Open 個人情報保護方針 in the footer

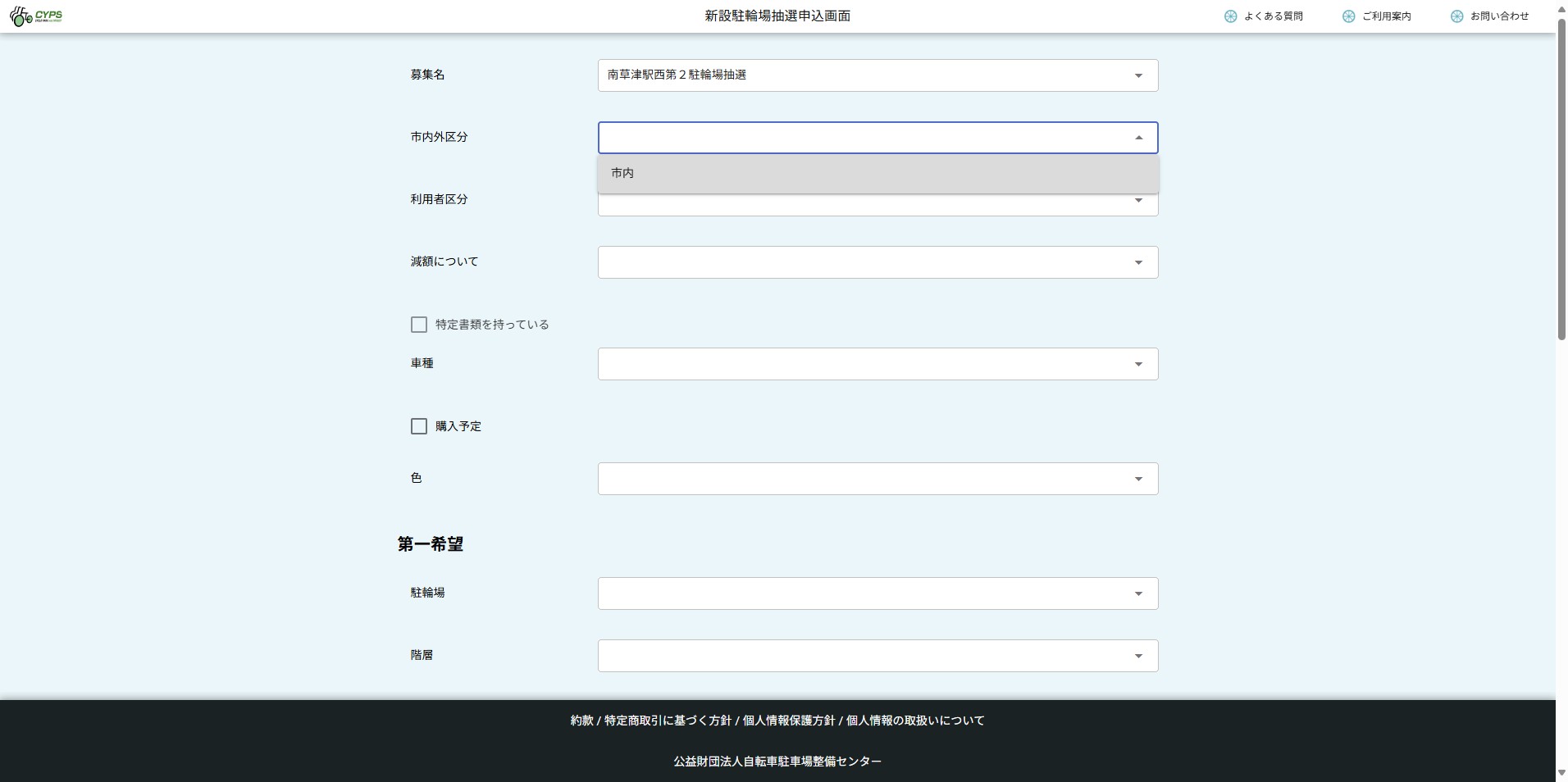pos(788,721)
